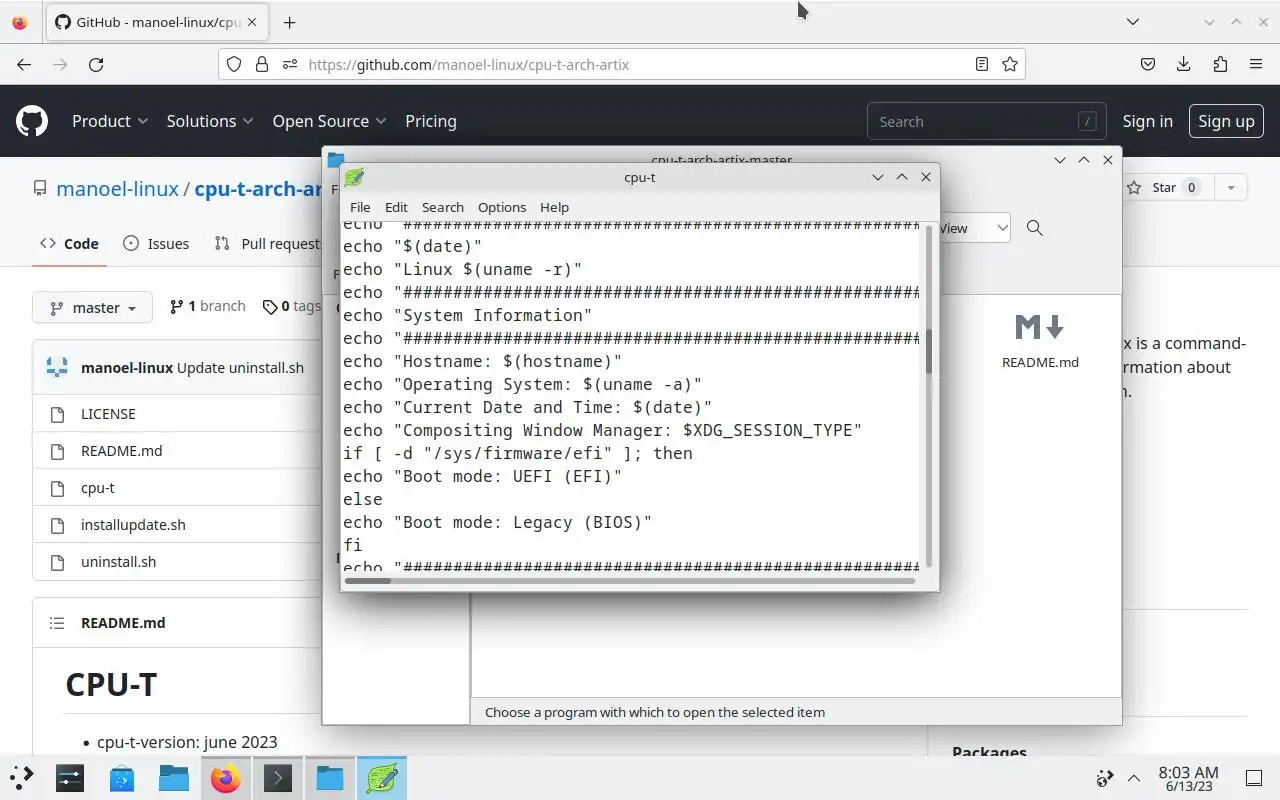The image size is (1280, 800).
Task: Click the padlock site security icon
Action: tap(262, 64)
